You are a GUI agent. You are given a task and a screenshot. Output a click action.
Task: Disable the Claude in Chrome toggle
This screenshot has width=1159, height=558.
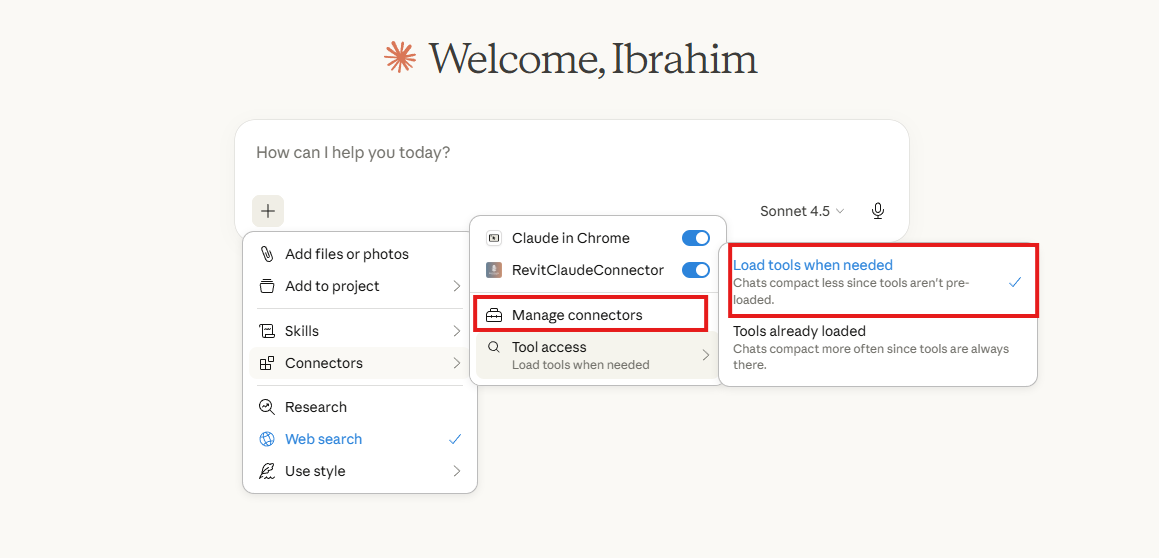tap(695, 238)
